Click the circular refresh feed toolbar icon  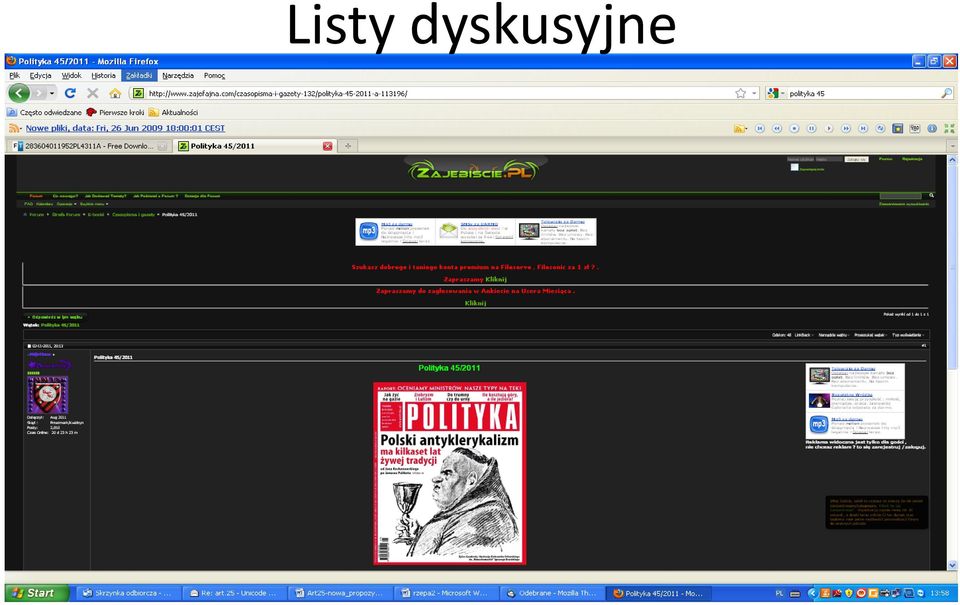coord(880,128)
